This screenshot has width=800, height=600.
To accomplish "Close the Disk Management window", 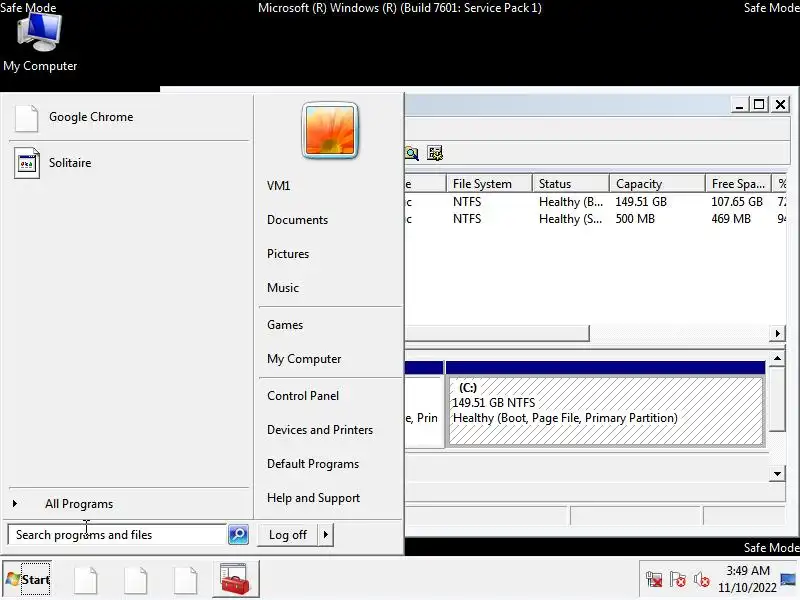I will click(781, 105).
